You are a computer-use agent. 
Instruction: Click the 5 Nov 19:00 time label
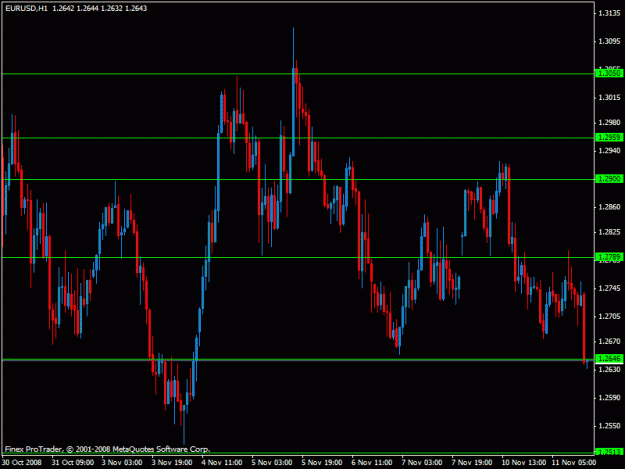pyautogui.click(x=322, y=463)
